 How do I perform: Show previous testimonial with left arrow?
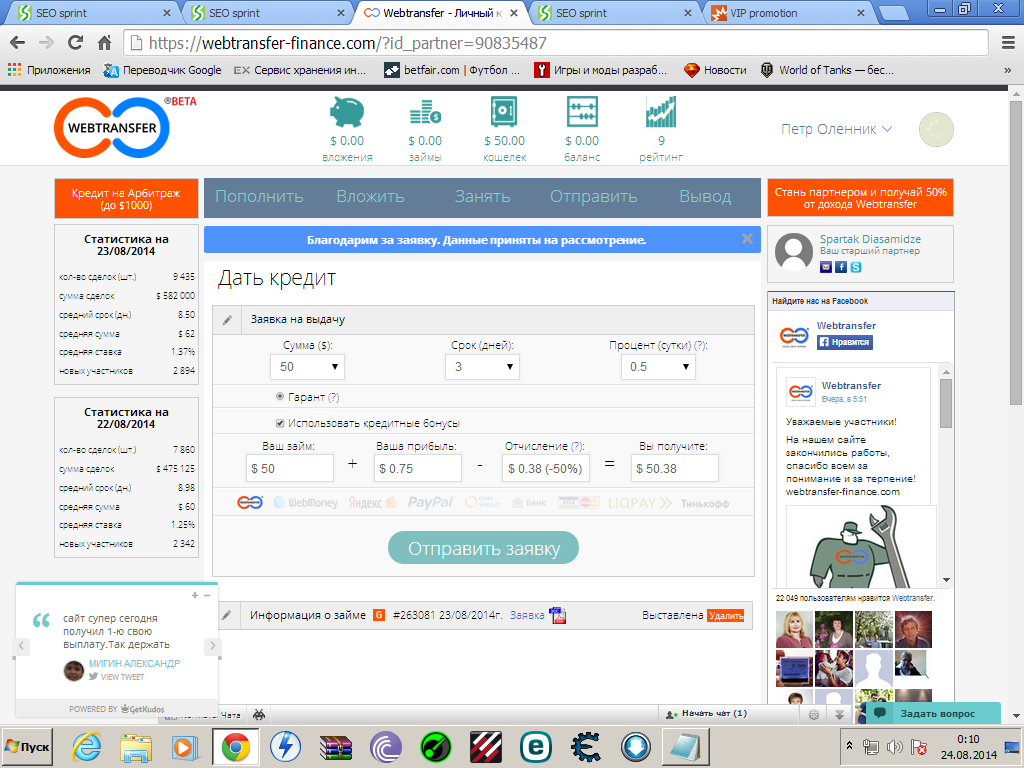point(21,646)
